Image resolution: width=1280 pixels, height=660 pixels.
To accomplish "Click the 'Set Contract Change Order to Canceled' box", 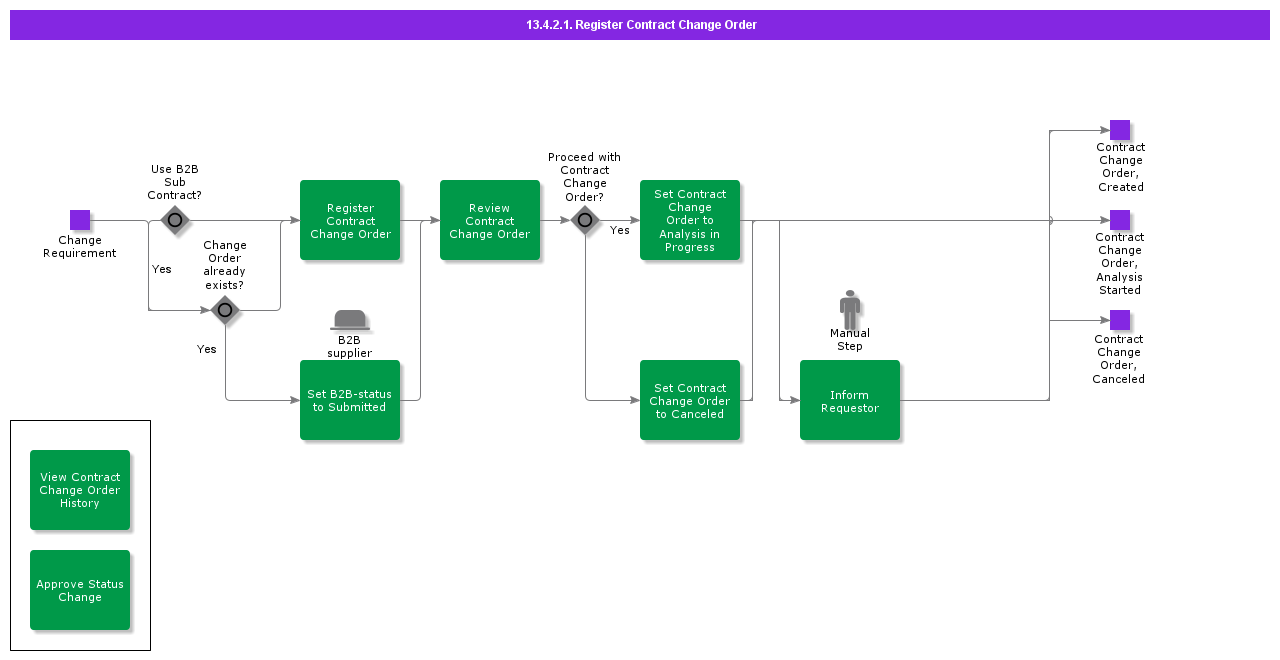I will 690,400.
